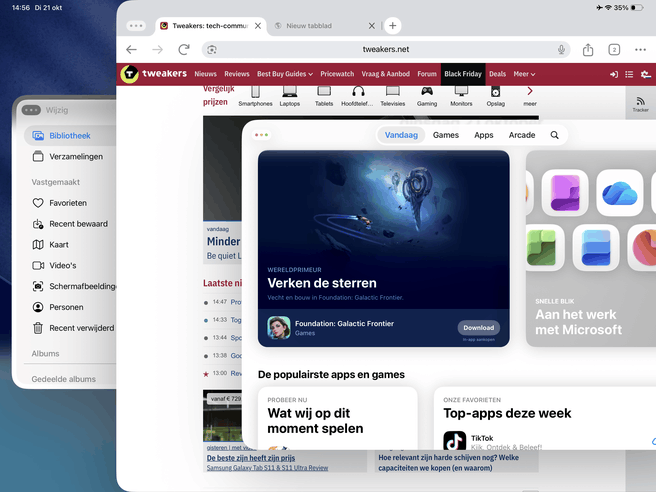The image size is (656, 492).
Task: Open Deals in Tweakers menu
Action: (497, 74)
